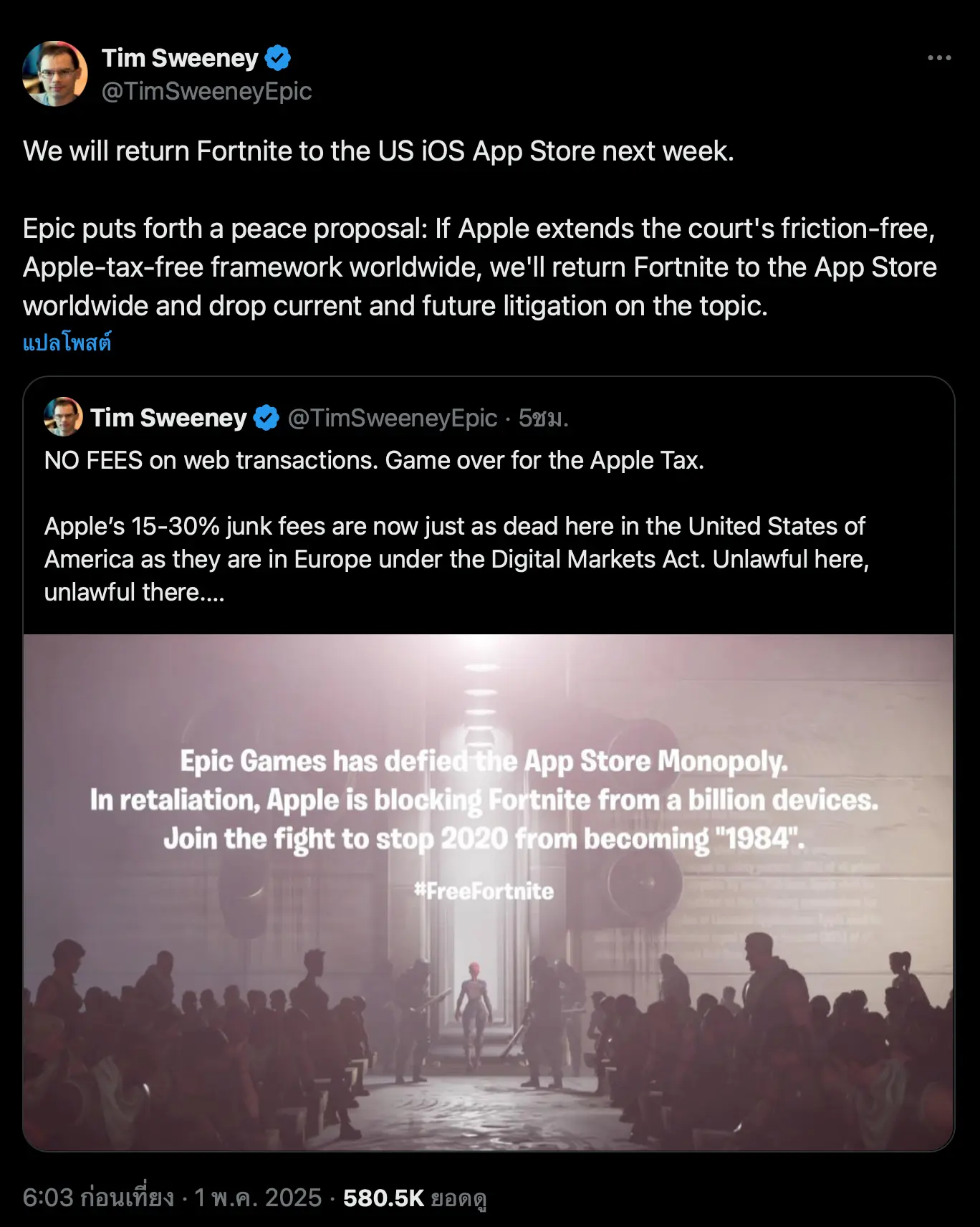This screenshot has height=1227, width=980.
Task: Open the quoted post's Tim Sweeney name
Action: pyautogui.click(x=168, y=418)
